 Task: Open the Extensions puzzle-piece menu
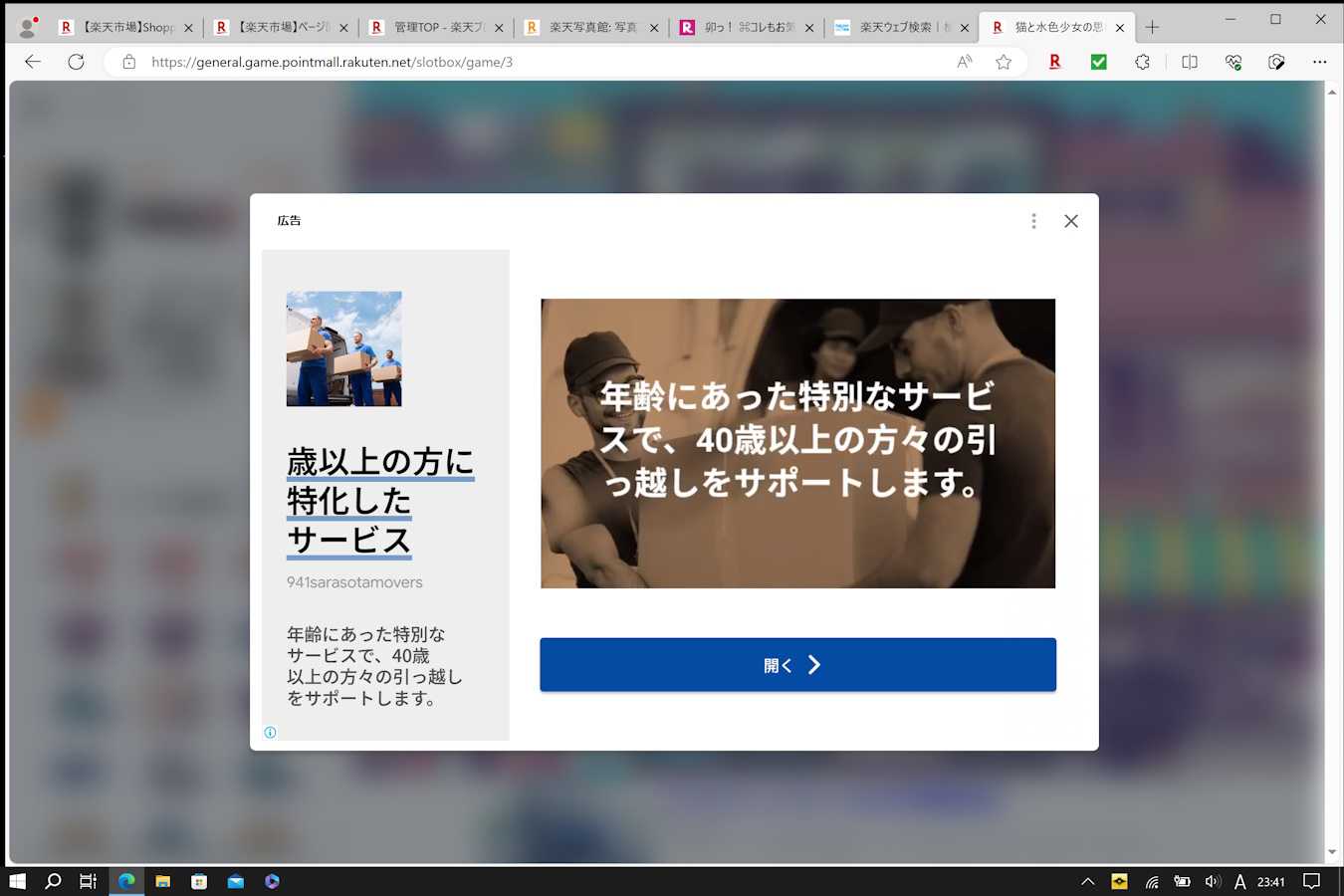tap(1142, 62)
